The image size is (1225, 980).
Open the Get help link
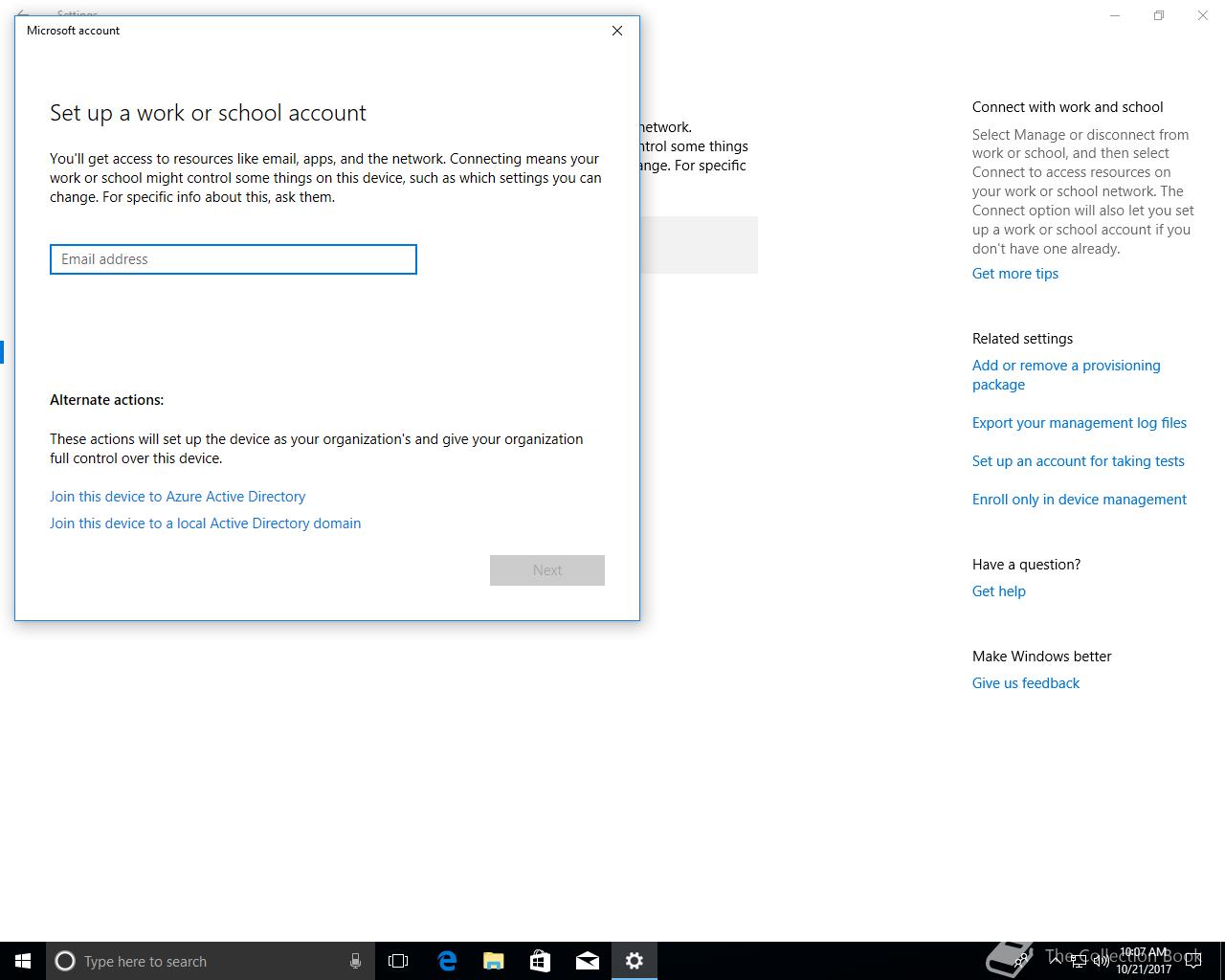pyautogui.click(x=999, y=591)
